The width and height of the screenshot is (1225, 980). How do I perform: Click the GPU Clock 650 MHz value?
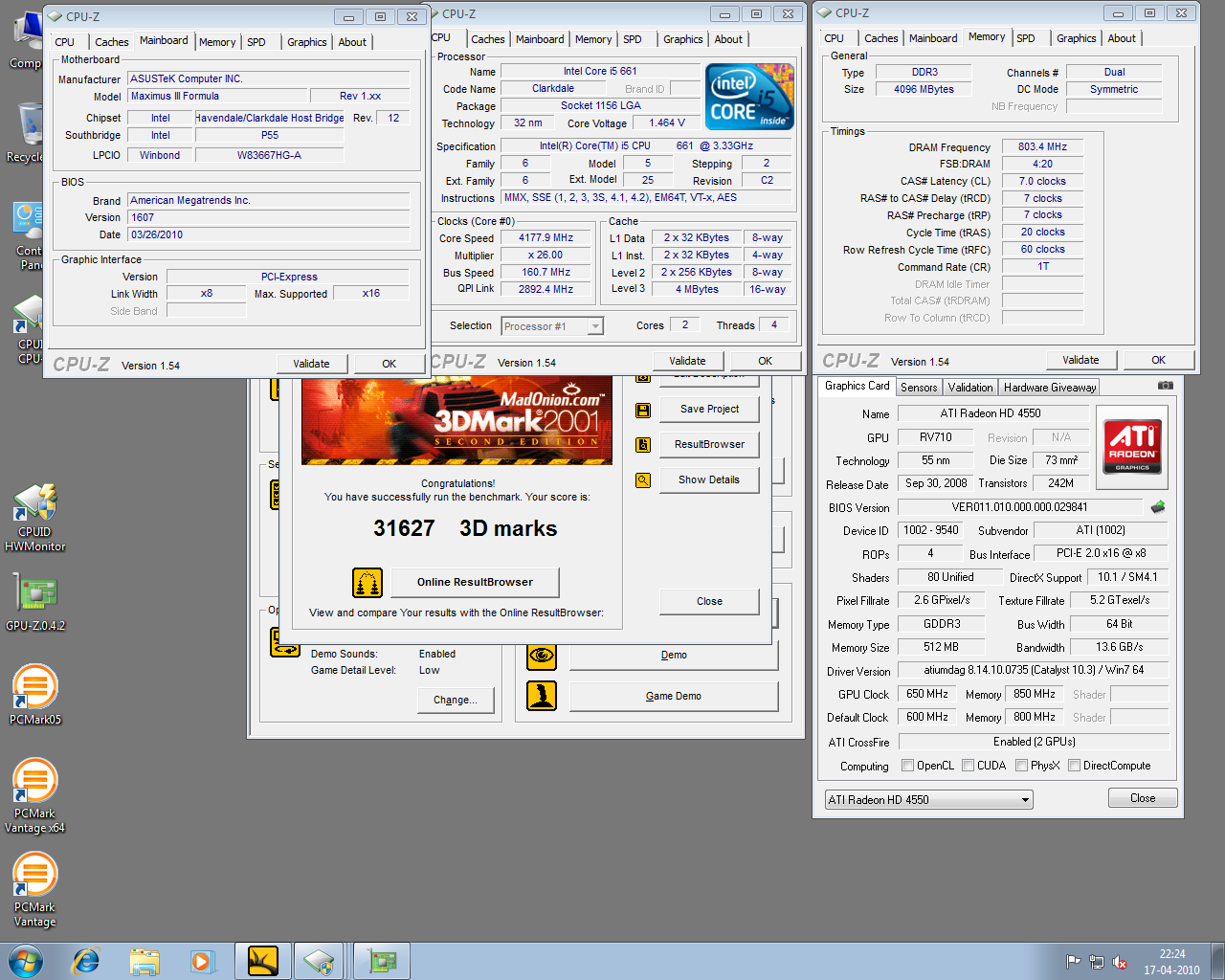[927, 694]
